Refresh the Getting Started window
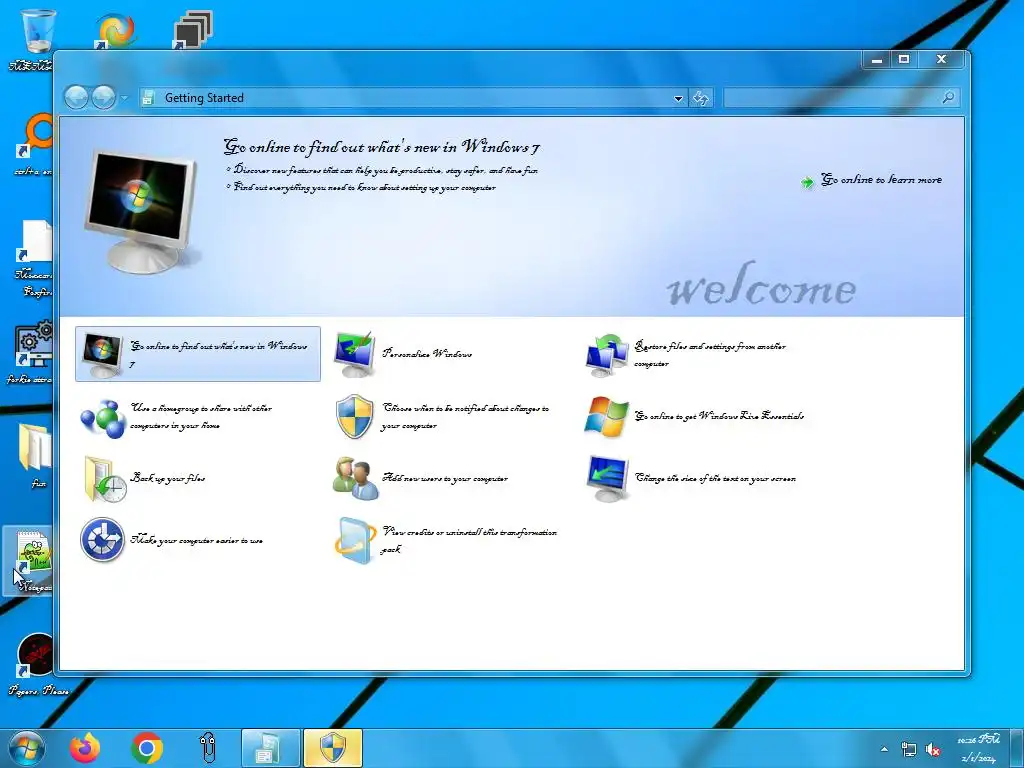Viewport: 1024px width, 768px height. (701, 98)
